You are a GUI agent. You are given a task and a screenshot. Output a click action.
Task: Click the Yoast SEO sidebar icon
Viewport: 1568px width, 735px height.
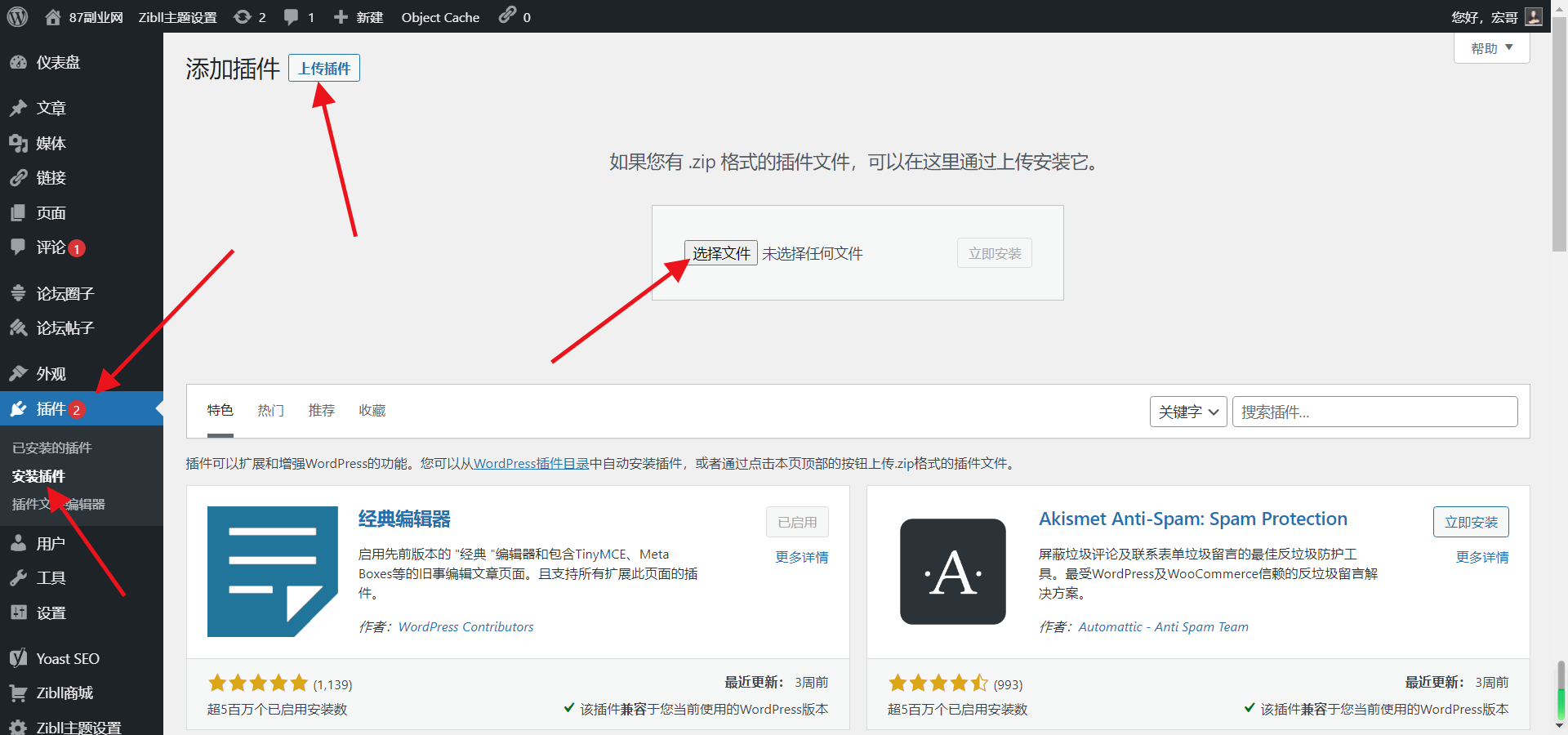pos(18,658)
